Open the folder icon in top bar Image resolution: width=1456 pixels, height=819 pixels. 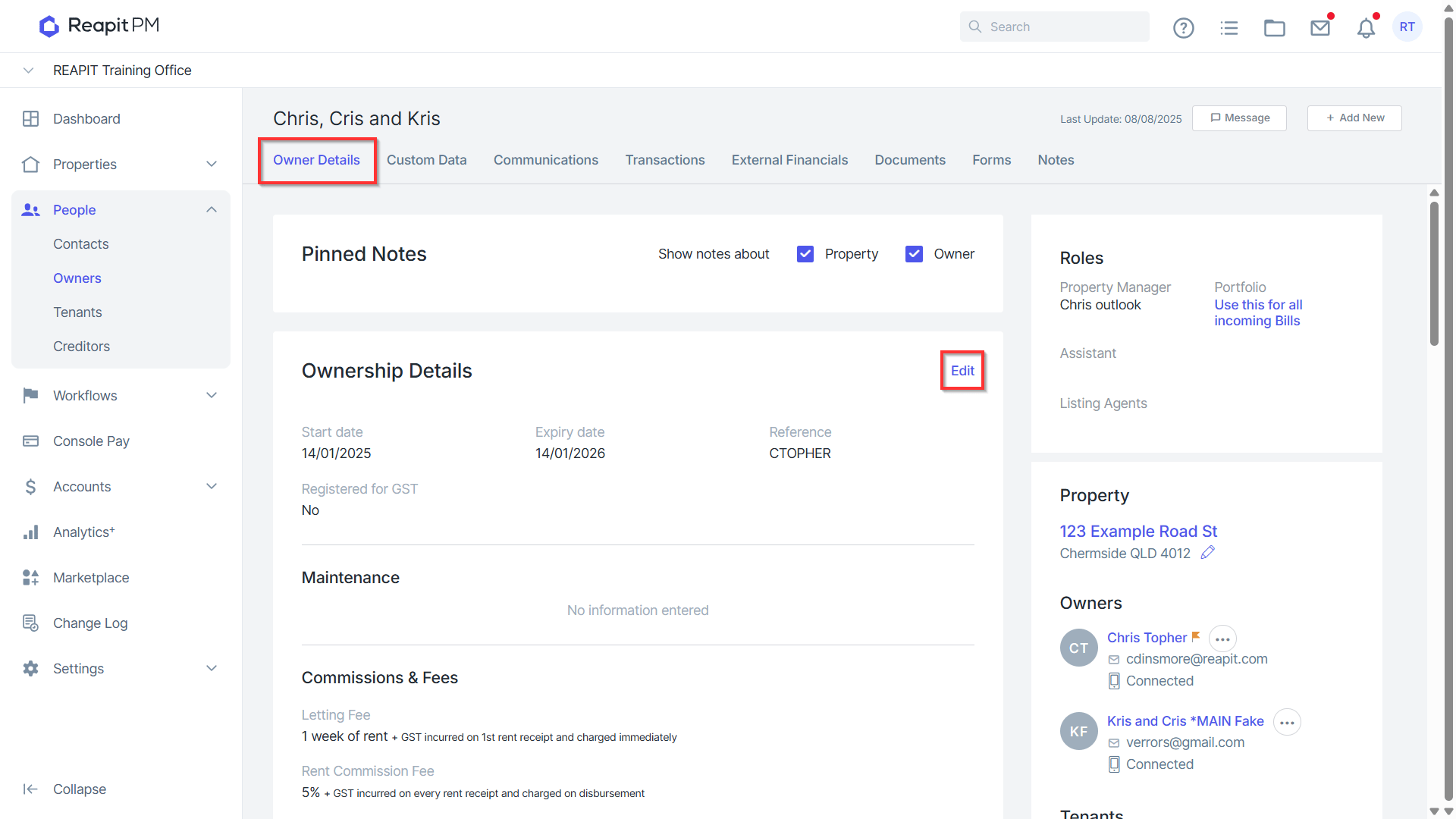pos(1274,28)
